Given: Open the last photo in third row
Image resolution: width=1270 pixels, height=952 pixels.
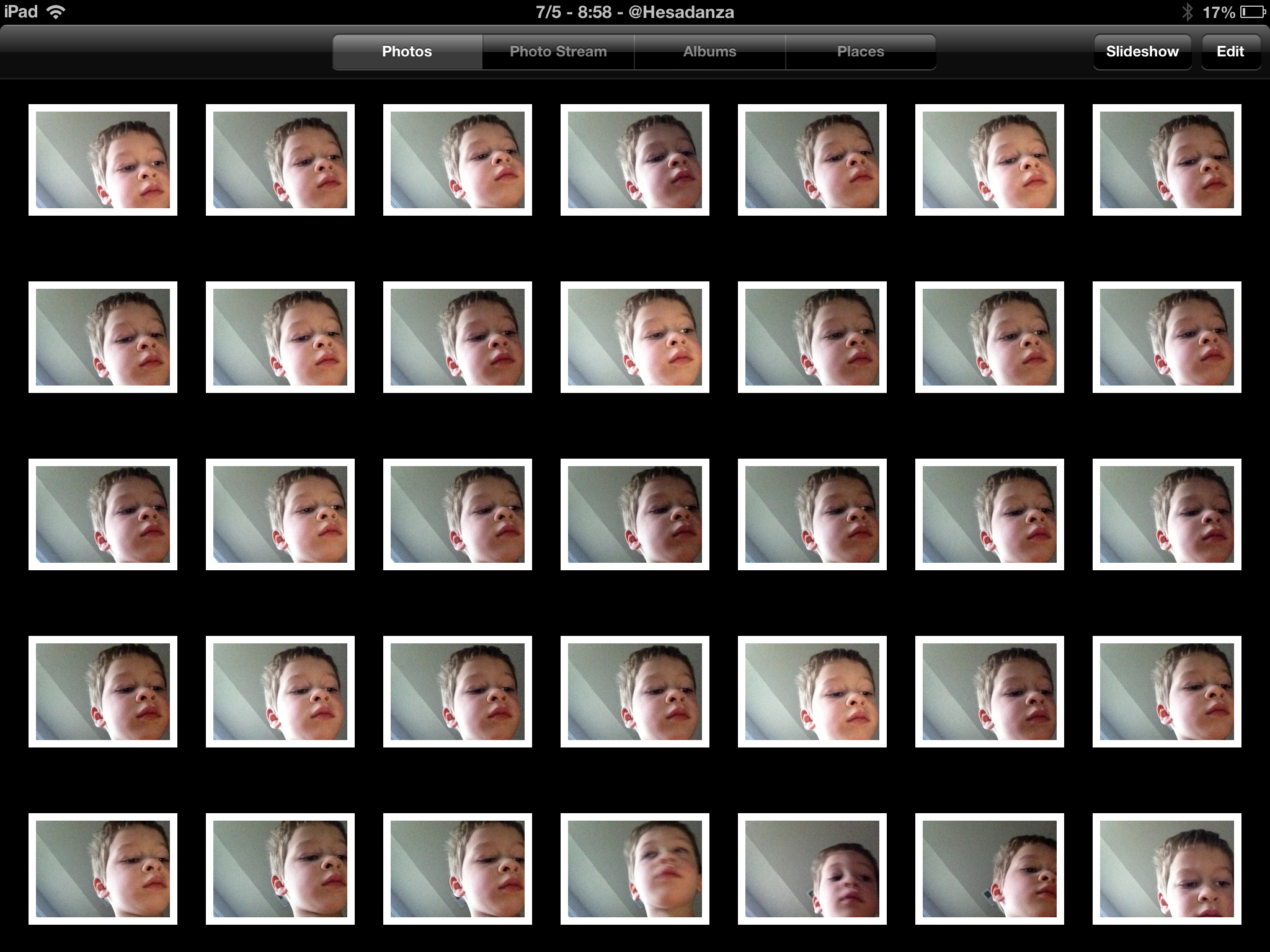Looking at the screenshot, I should pyautogui.click(x=1166, y=514).
